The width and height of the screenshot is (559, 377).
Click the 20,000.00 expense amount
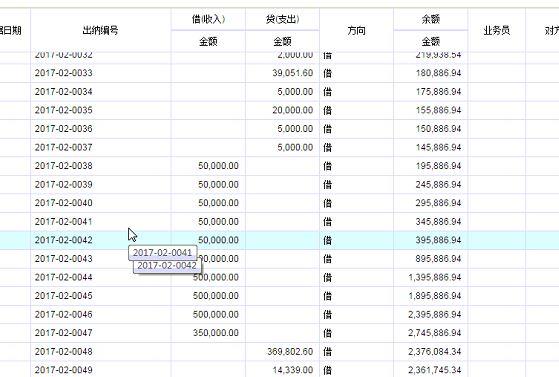click(x=293, y=110)
